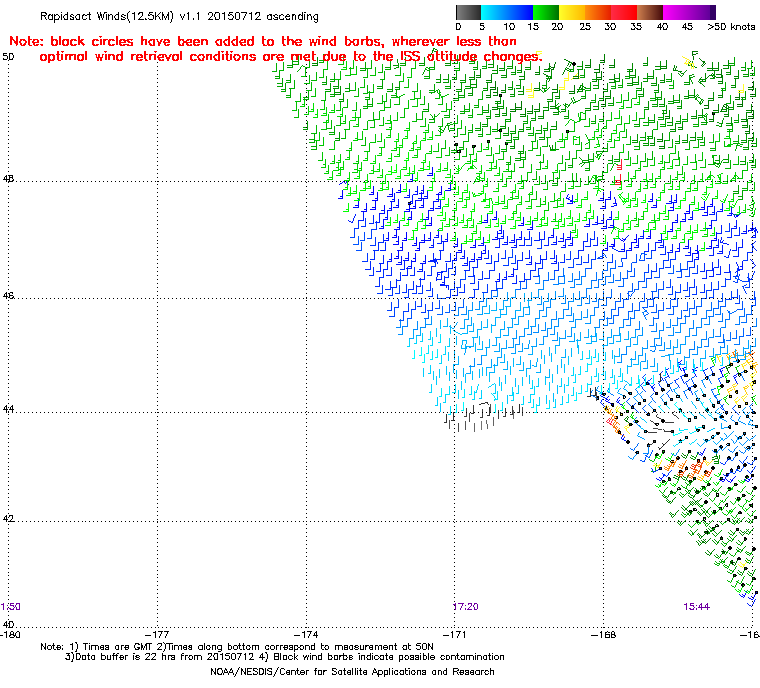
Task: Click the purple time stamp '15:44'
Action: pyautogui.click(x=697, y=607)
